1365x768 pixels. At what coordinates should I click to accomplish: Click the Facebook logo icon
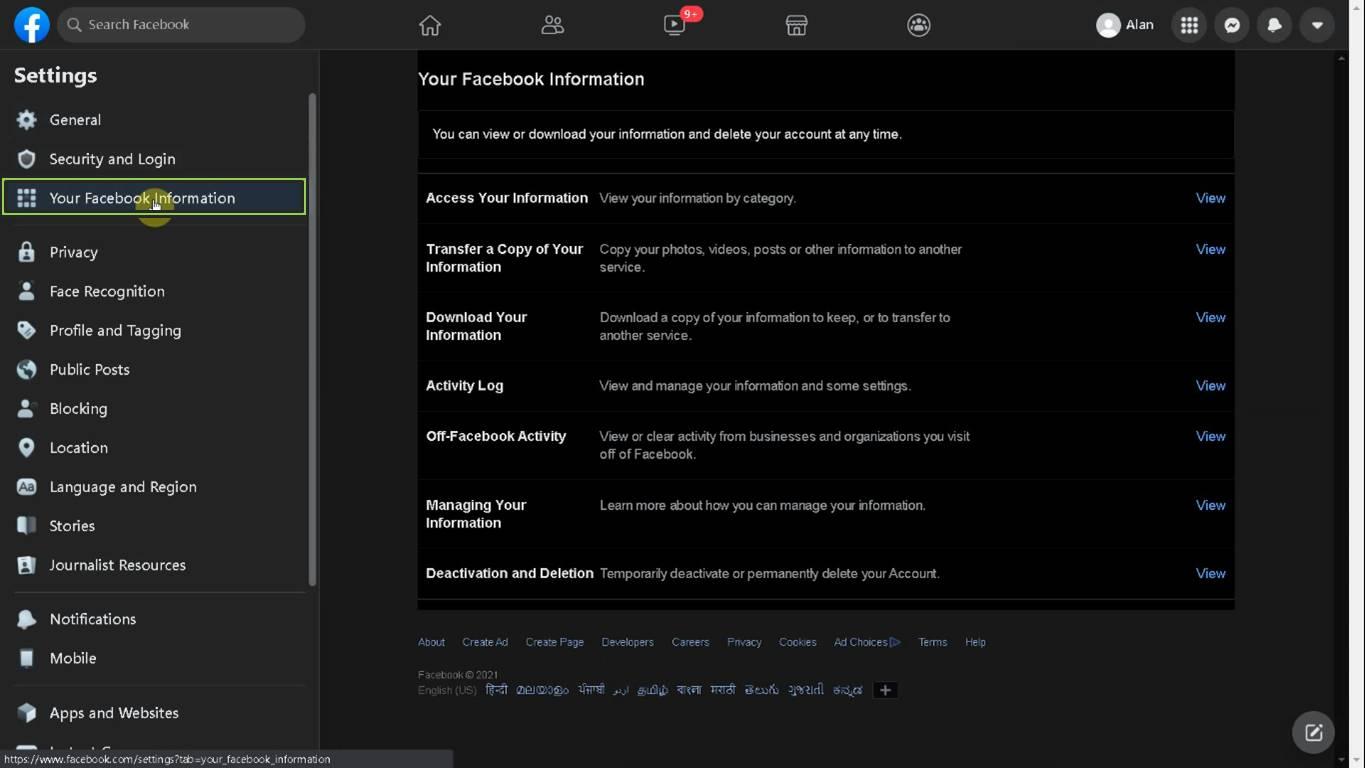(x=32, y=25)
